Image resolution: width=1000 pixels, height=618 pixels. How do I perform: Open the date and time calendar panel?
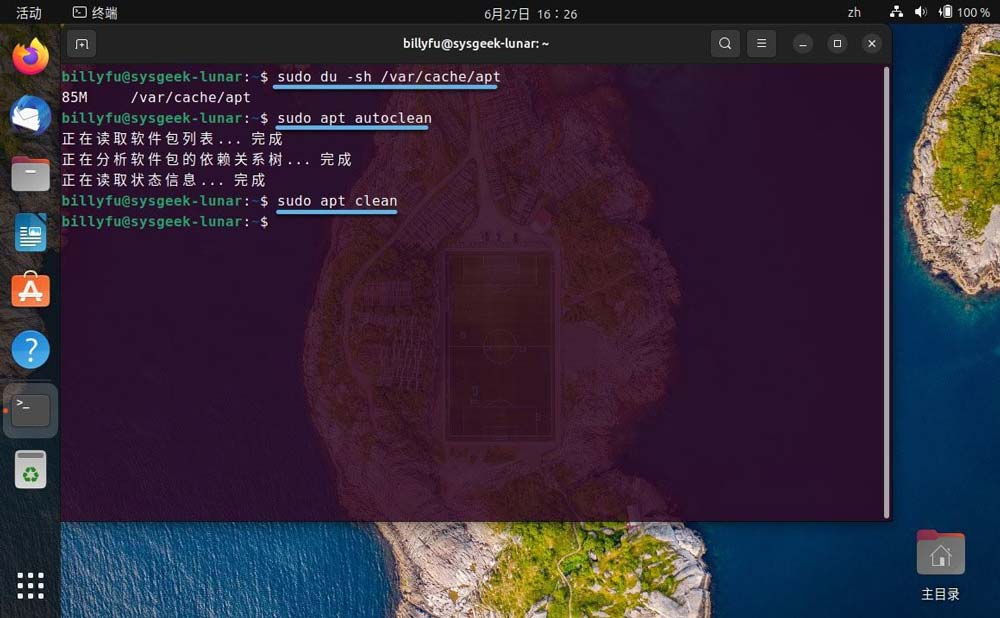click(x=530, y=14)
